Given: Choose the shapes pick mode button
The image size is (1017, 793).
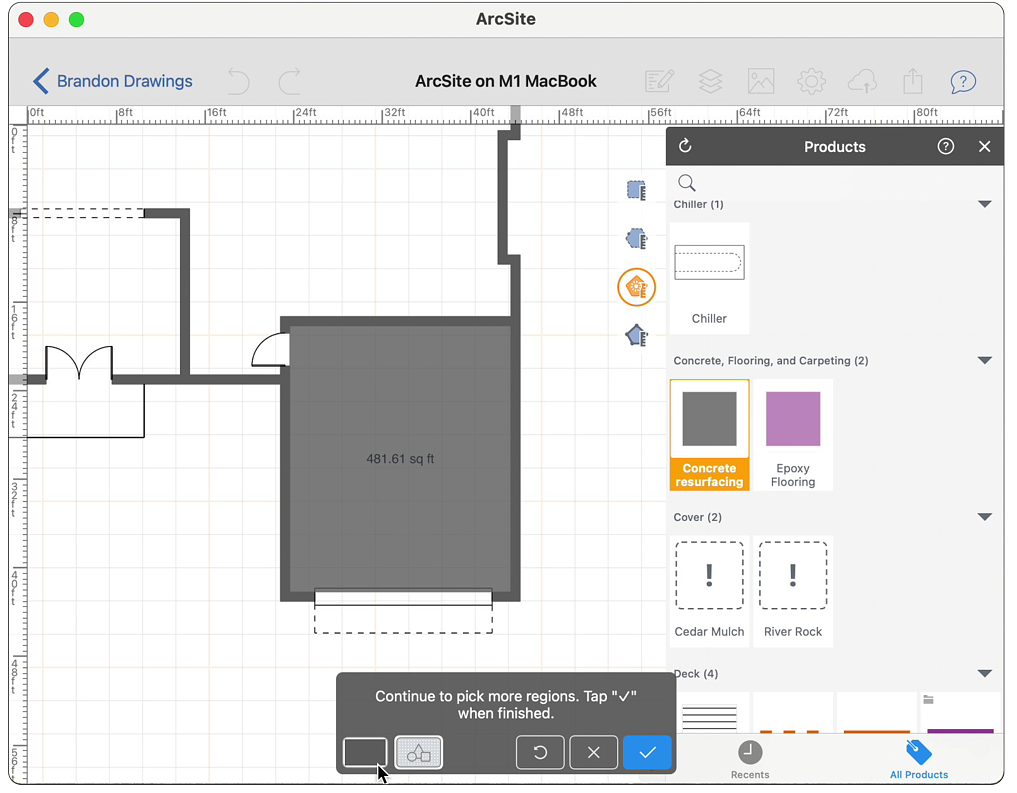Looking at the screenshot, I should point(418,752).
